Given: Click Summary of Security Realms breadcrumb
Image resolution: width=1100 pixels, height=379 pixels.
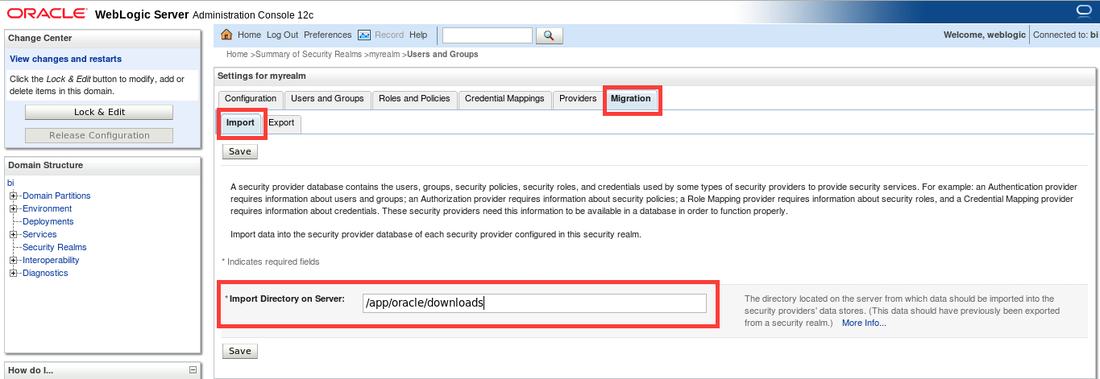Looking at the screenshot, I should coord(310,54).
